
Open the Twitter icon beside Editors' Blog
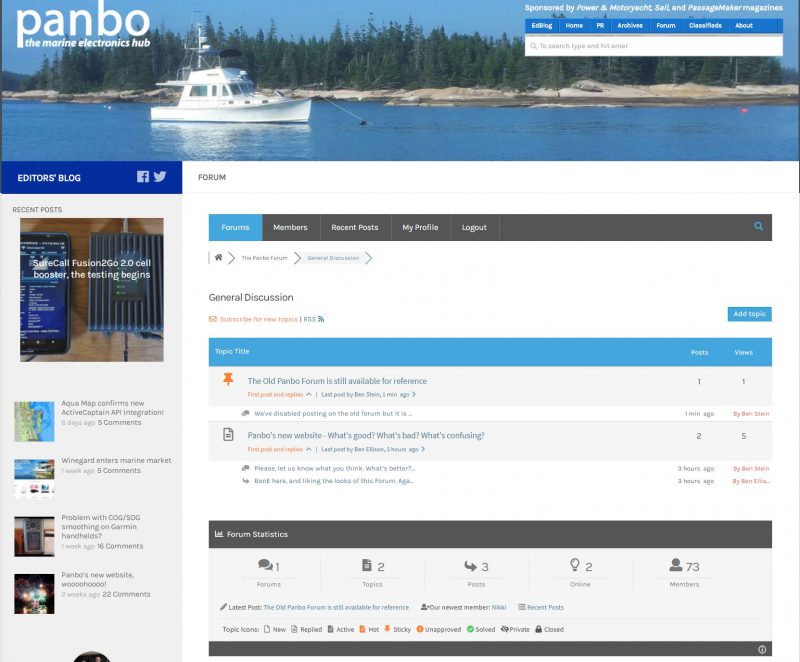tap(160, 176)
